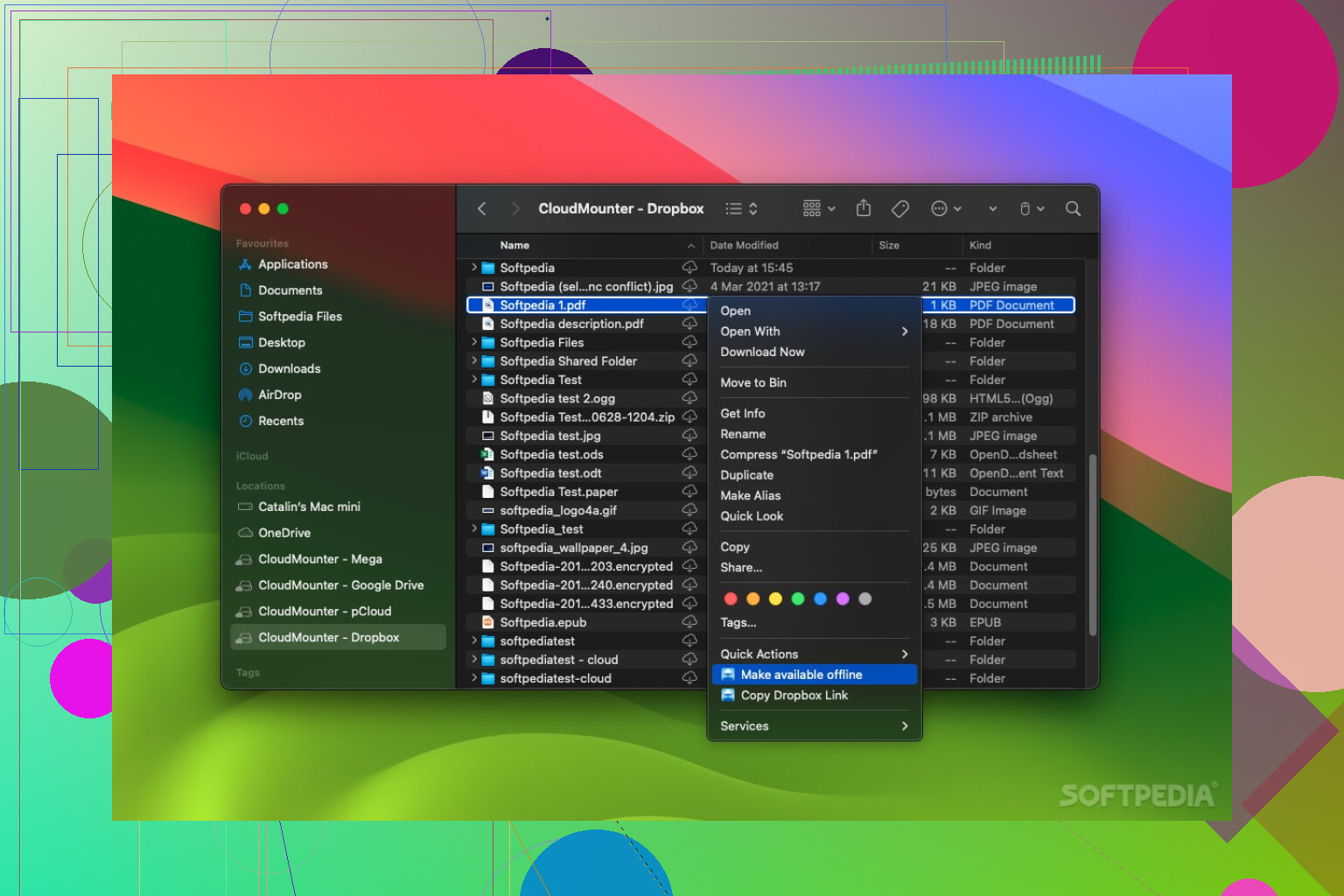Click the Share toolbar icon

863,208
